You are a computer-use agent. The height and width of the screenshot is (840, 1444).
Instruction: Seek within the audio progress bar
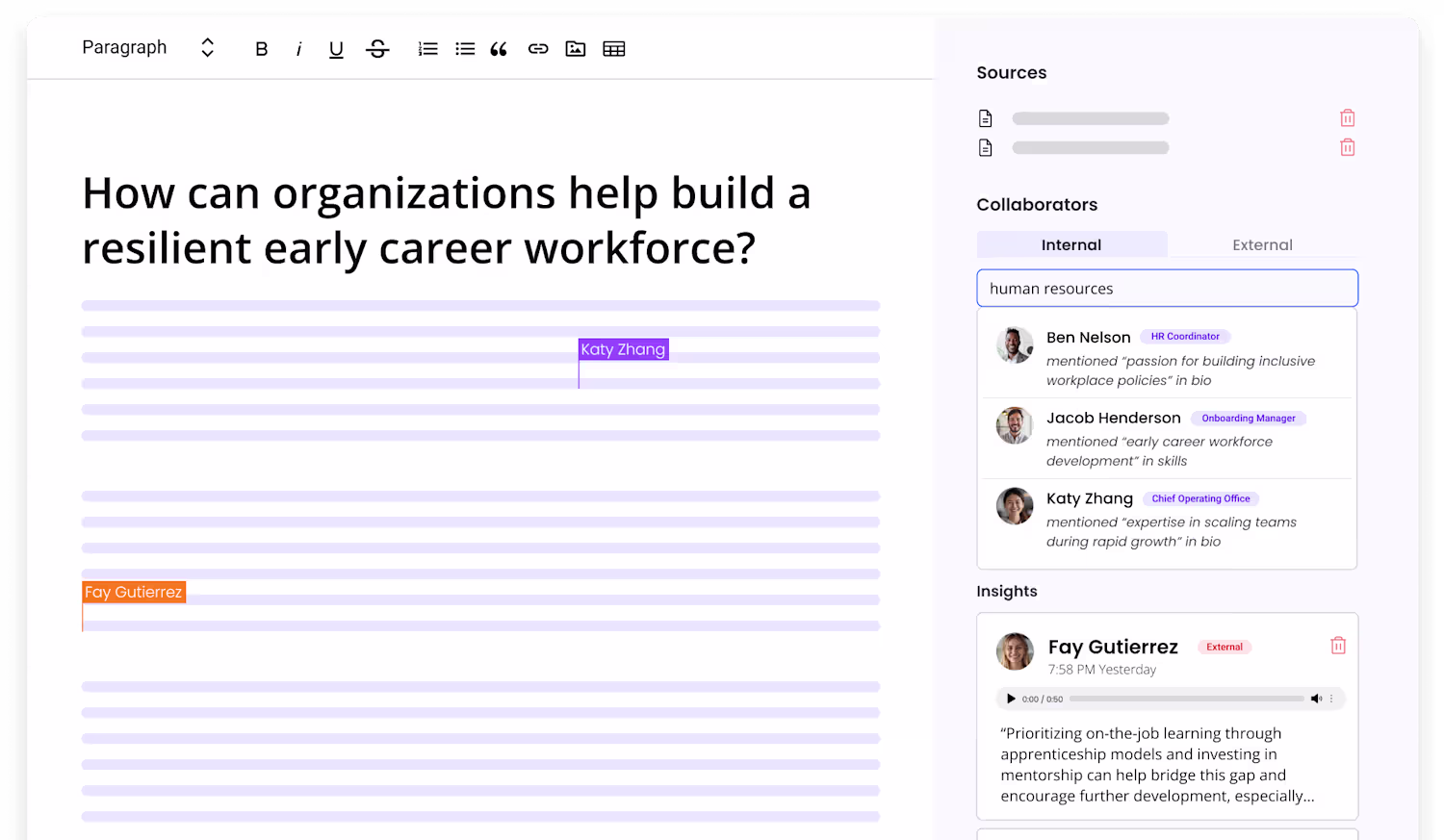coord(1186,699)
